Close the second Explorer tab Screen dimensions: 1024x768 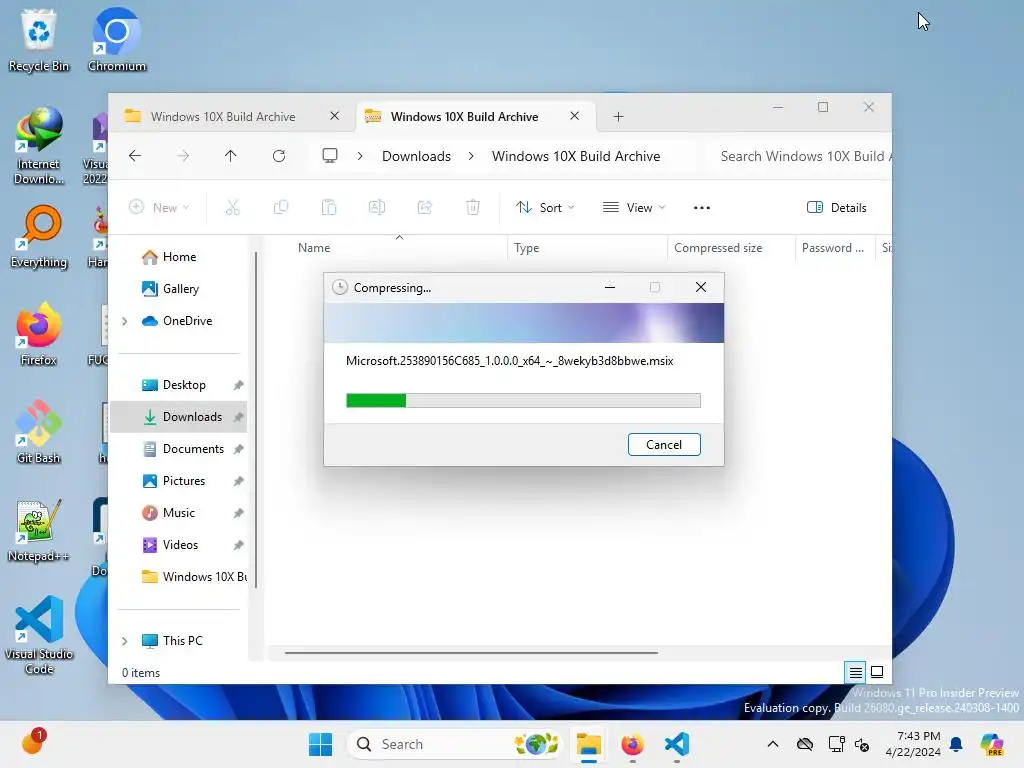575,116
